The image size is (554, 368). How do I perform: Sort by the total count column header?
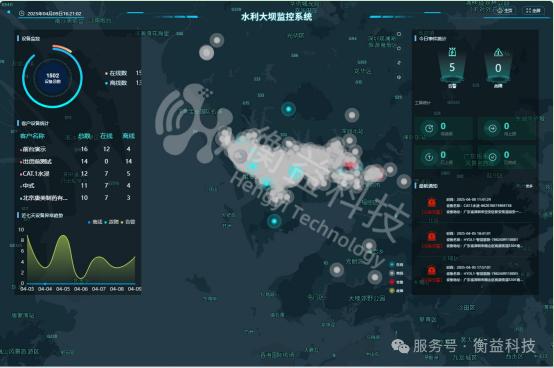pyautogui.click(x=84, y=136)
